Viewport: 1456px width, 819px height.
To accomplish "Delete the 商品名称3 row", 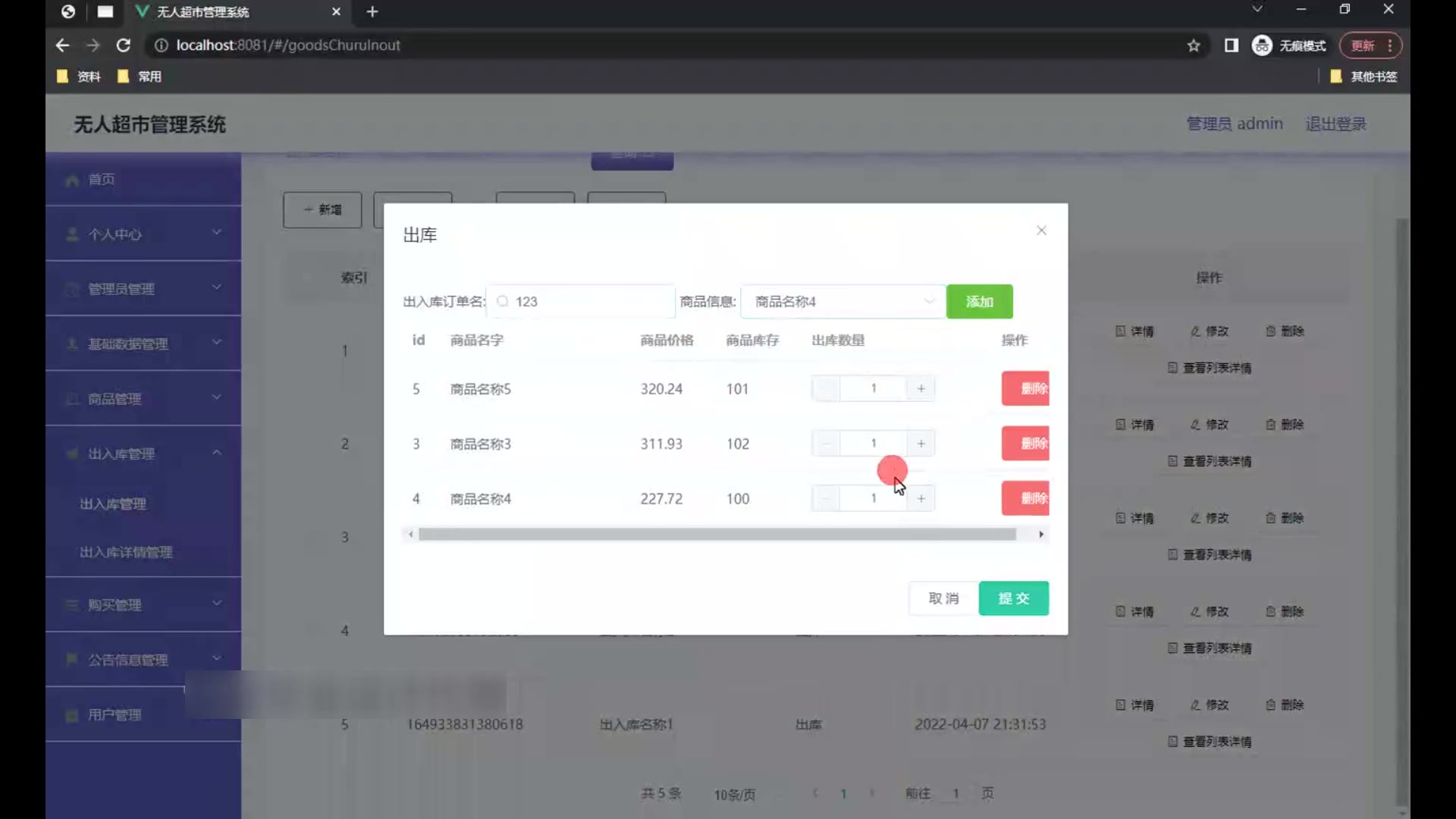I will click(1025, 444).
